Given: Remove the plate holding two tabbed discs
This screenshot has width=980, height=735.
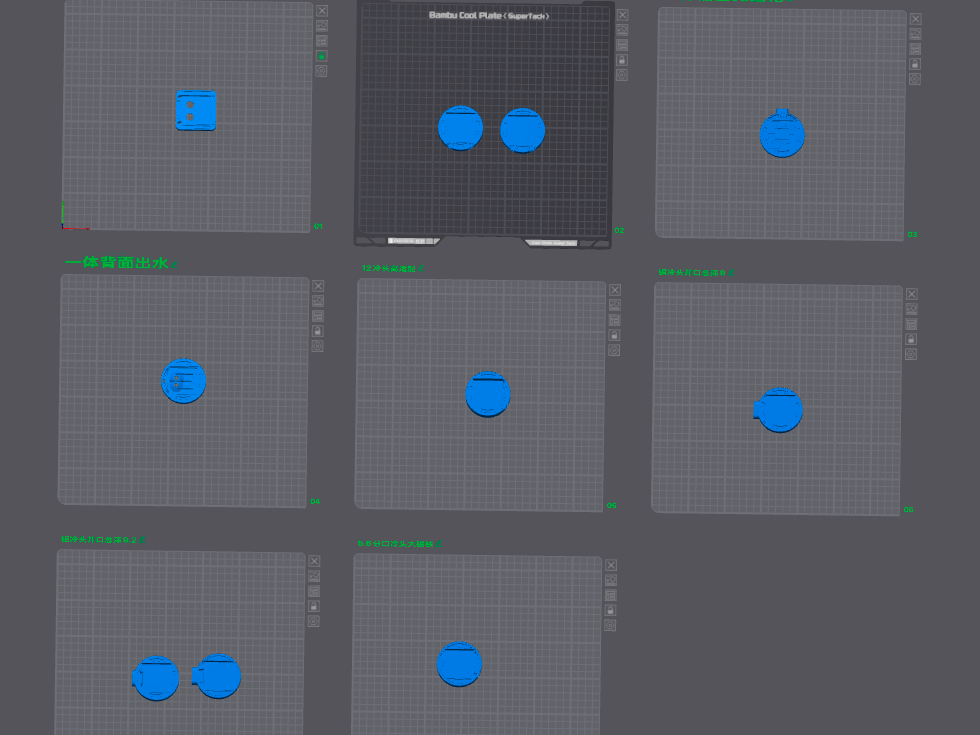Looking at the screenshot, I should coord(314,561).
